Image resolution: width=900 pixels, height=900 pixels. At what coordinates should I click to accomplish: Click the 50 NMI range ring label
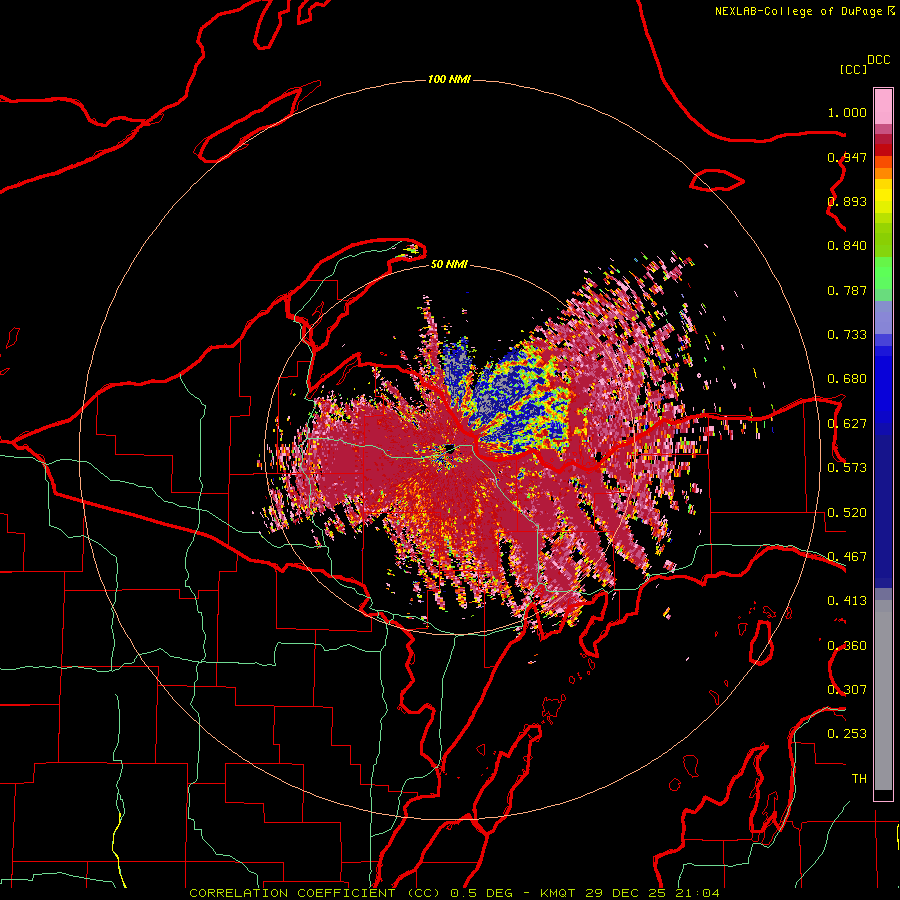(449, 264)
